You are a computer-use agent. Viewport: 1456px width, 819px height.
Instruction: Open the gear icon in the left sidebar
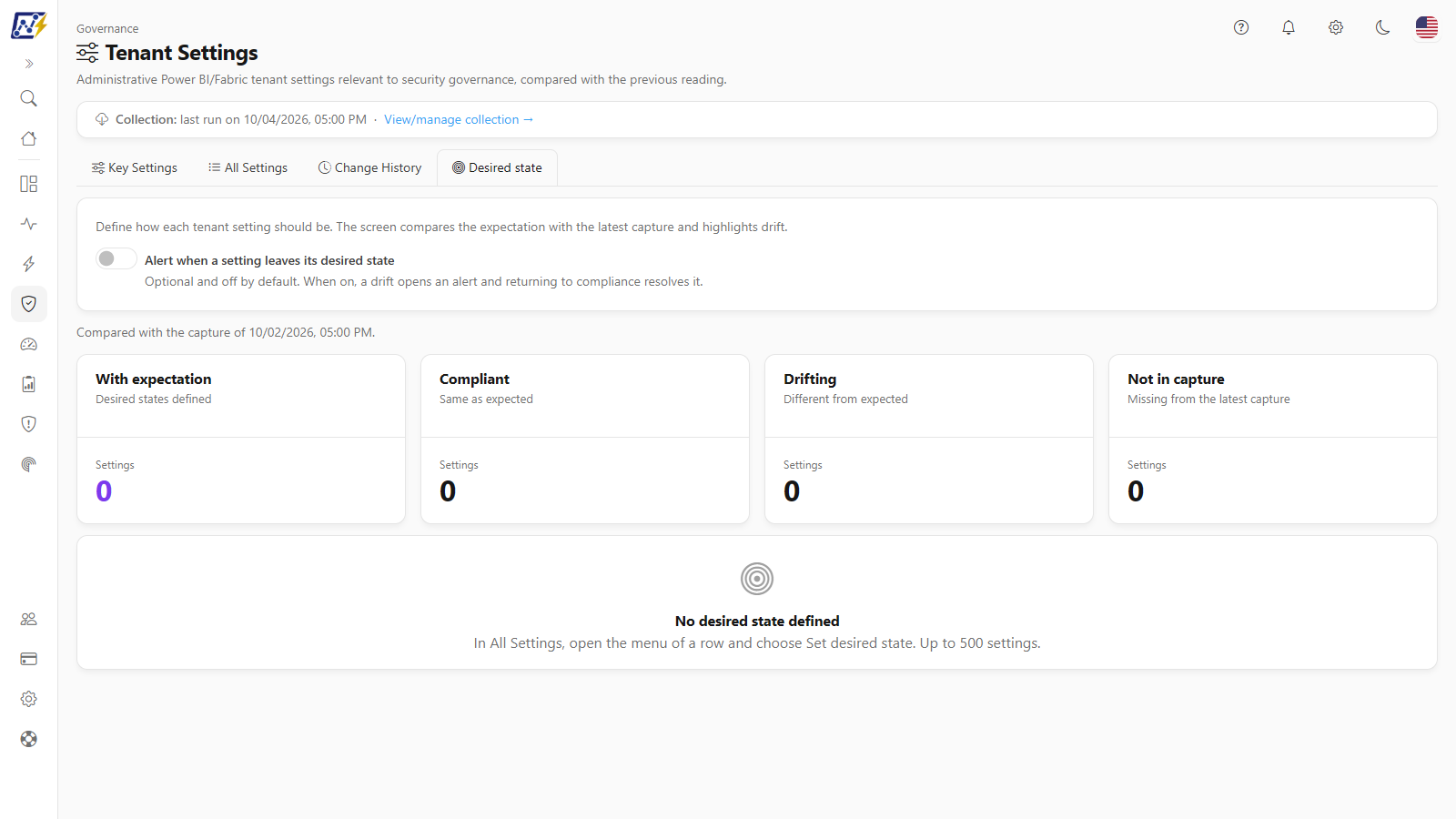29,699
